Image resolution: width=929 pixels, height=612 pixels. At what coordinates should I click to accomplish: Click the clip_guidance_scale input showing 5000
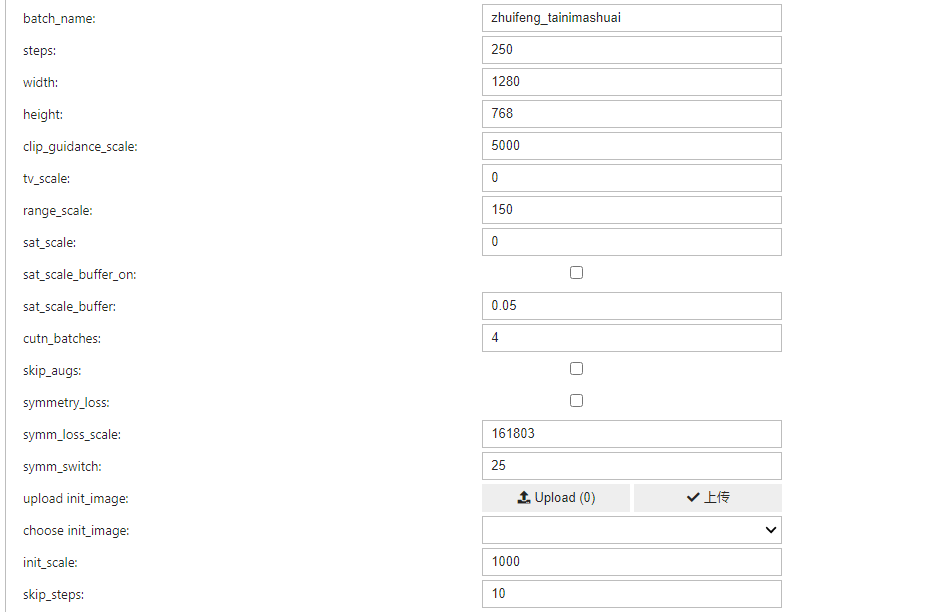(x=631, y=146)
